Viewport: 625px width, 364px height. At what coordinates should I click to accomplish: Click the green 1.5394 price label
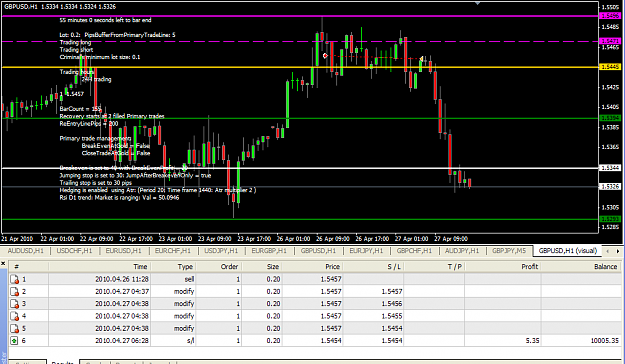pos(610,118)
